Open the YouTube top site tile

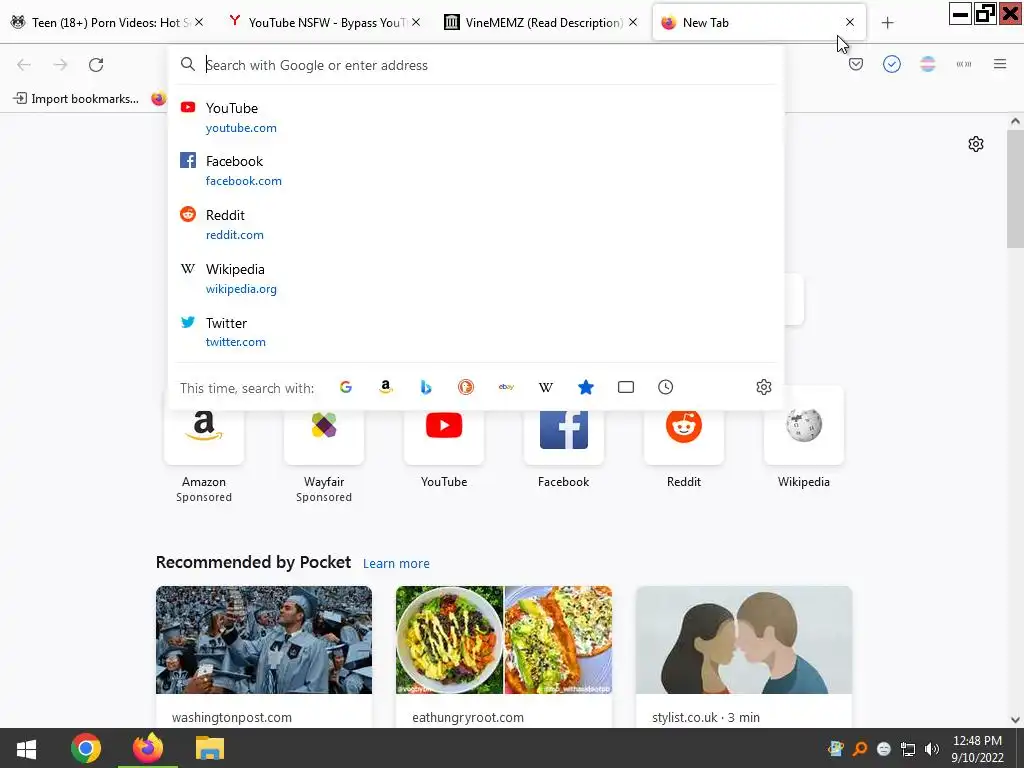[444, 438]
